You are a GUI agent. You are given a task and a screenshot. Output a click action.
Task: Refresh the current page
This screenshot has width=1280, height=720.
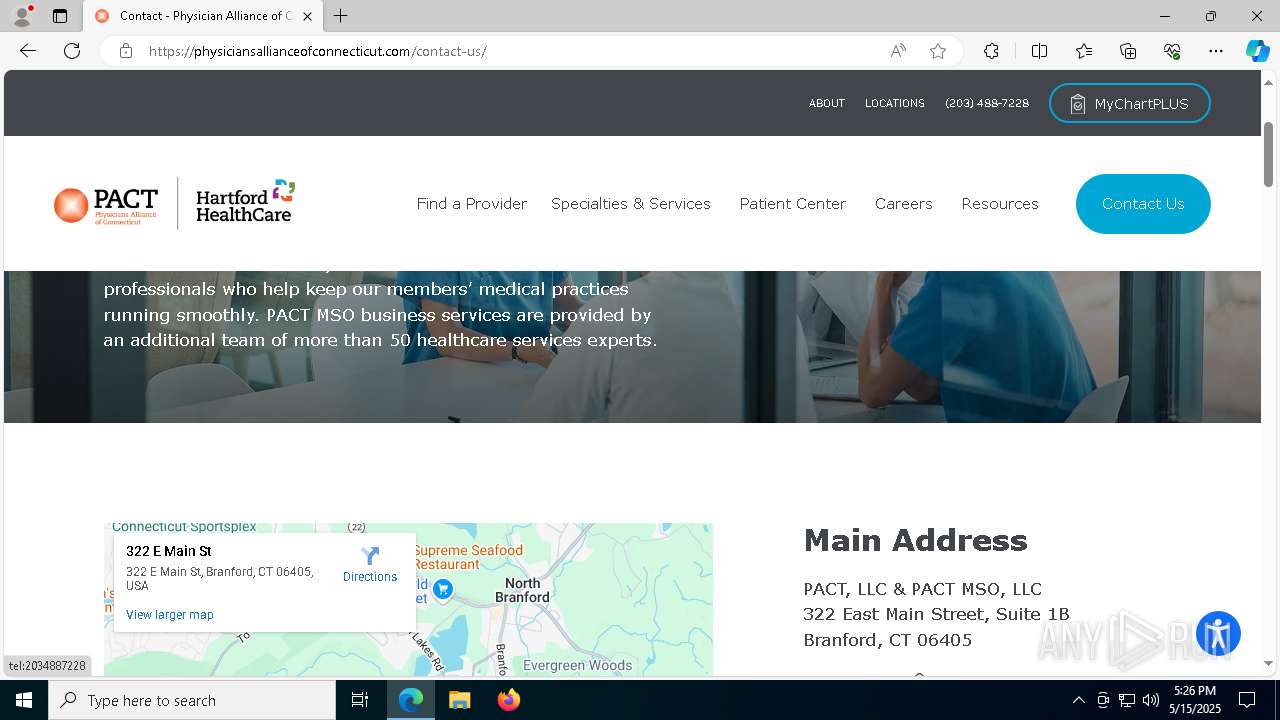[72, 51]
